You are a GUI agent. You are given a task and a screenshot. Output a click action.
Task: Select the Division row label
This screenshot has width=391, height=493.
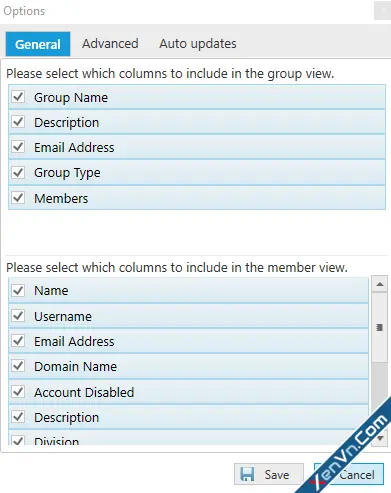pos(56,441)
